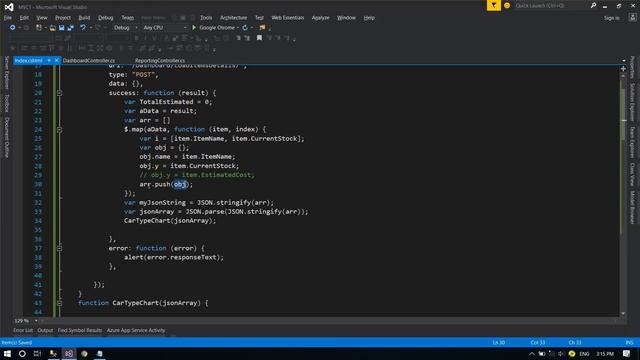This screenshot has height=360, width=640.
Task: Open the Document Outline side tab
Action: (7, 137)
